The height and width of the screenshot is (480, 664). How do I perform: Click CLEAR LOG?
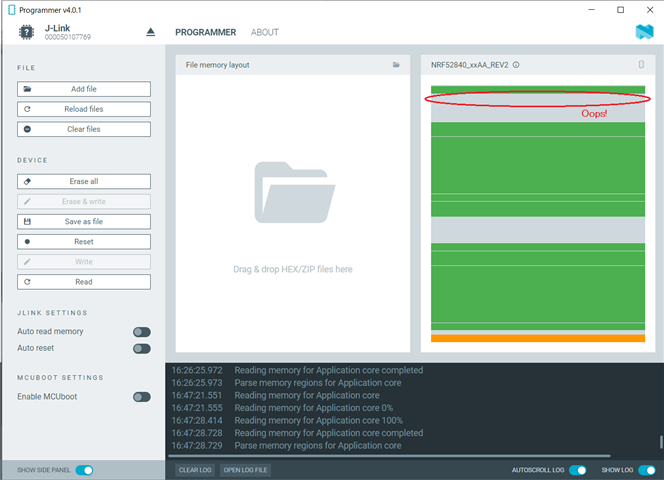(x=195, y=470)
